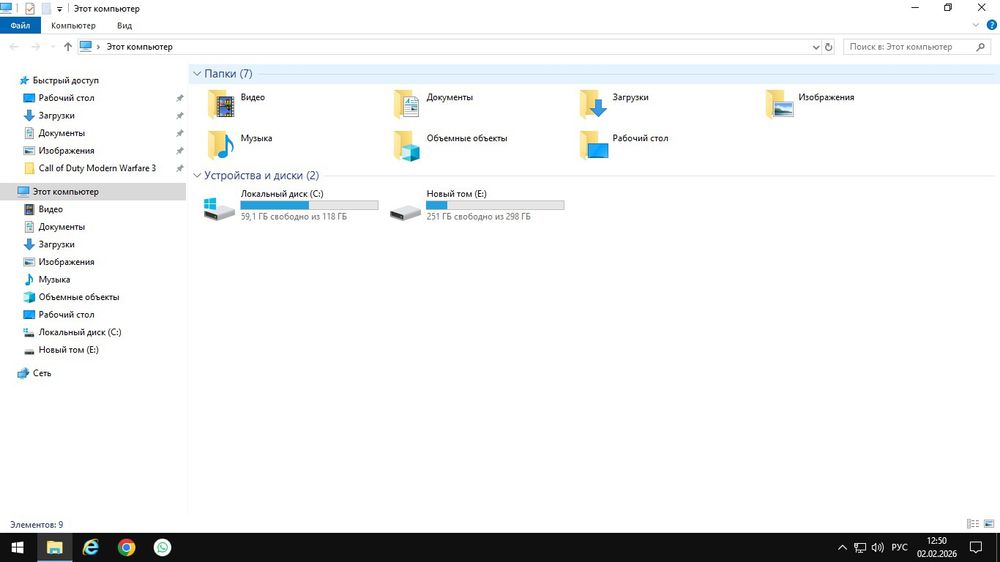Unpin Рабочий стол from quick access pin

(180, 98)
